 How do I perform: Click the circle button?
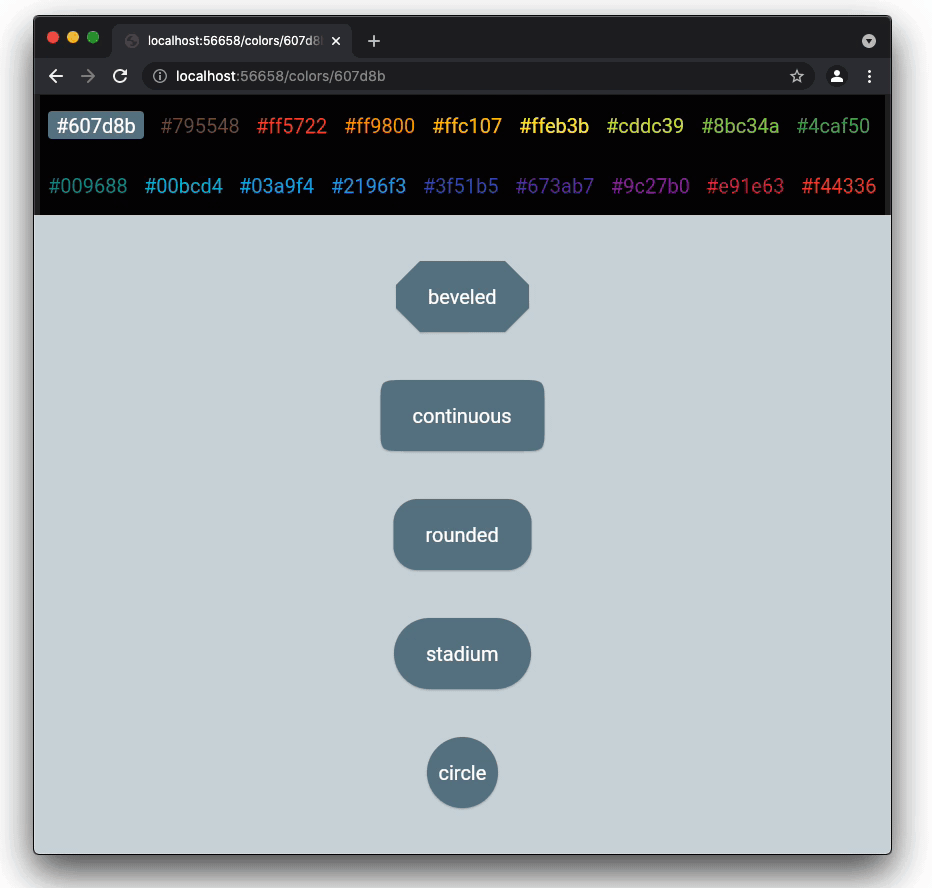coord(462,773)
